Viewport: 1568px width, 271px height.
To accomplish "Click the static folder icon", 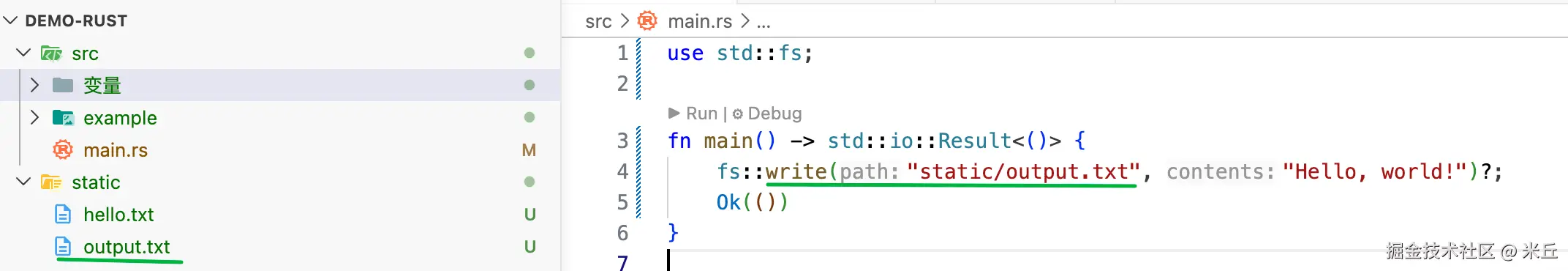I will coord(51,182).
